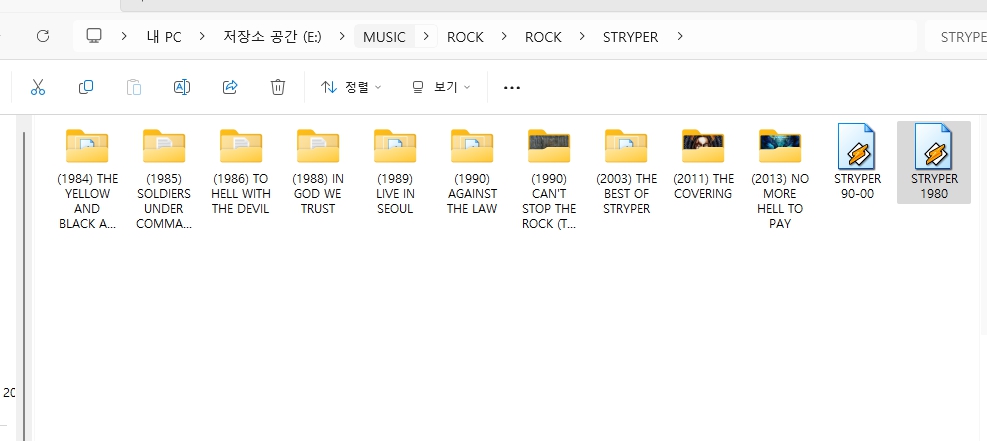The width and height of the screenshot is (987, 441).
Task: Expand the chevron between the two ROCK breadcrumbs
Action: [504, 36]
